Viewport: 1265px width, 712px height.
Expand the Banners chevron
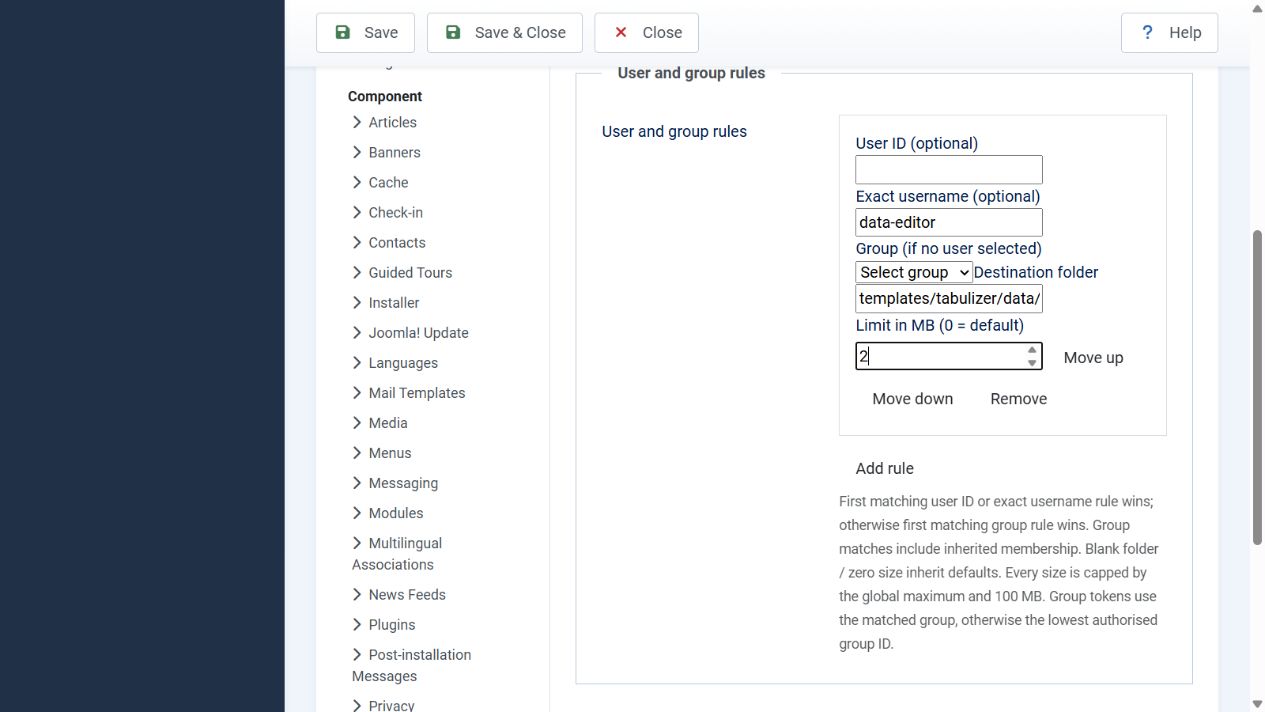coord(357,152)
